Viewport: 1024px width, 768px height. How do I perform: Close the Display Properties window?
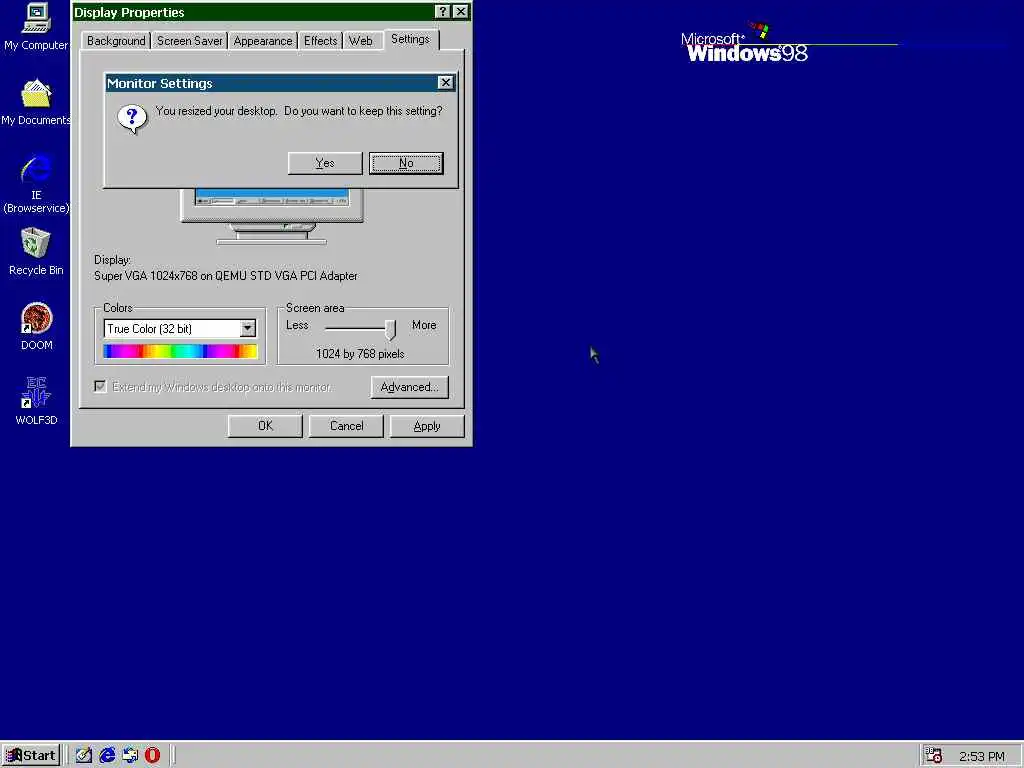click(460, 12)
